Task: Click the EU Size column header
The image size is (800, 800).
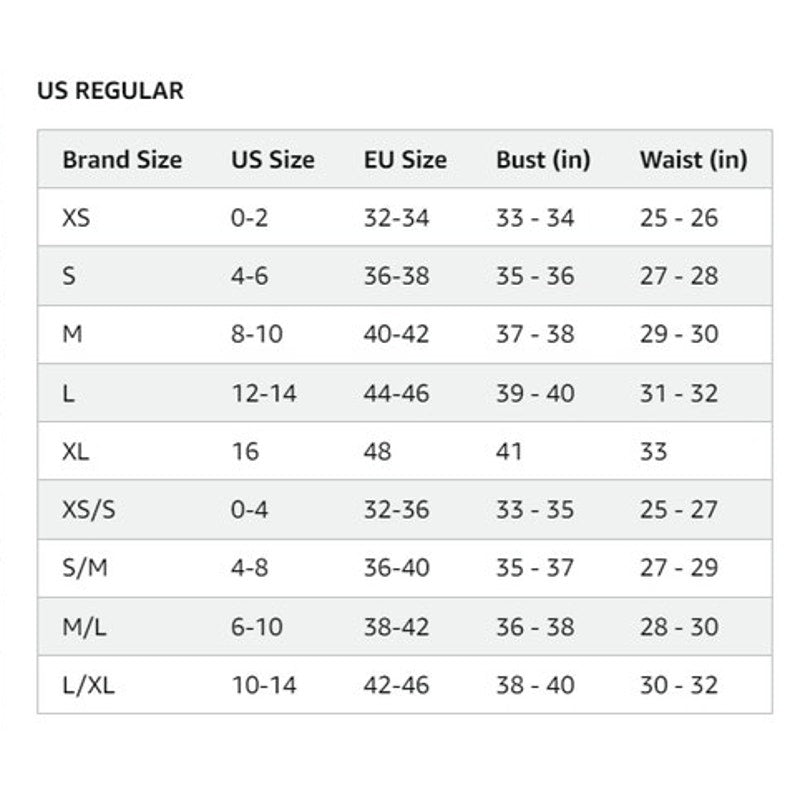Action: [405, 159]
